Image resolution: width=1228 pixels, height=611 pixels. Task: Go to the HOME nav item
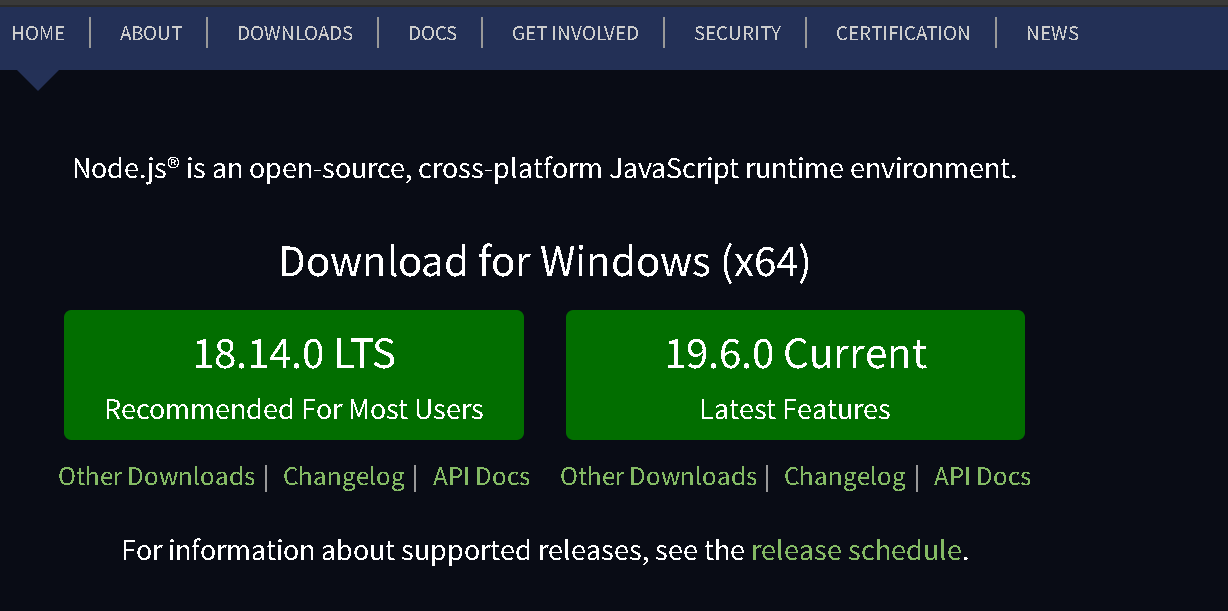tap(38, 33)
